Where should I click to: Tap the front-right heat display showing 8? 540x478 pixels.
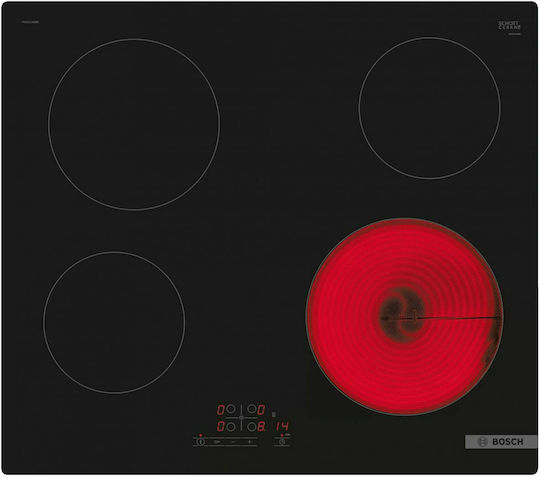pos(261,426)
